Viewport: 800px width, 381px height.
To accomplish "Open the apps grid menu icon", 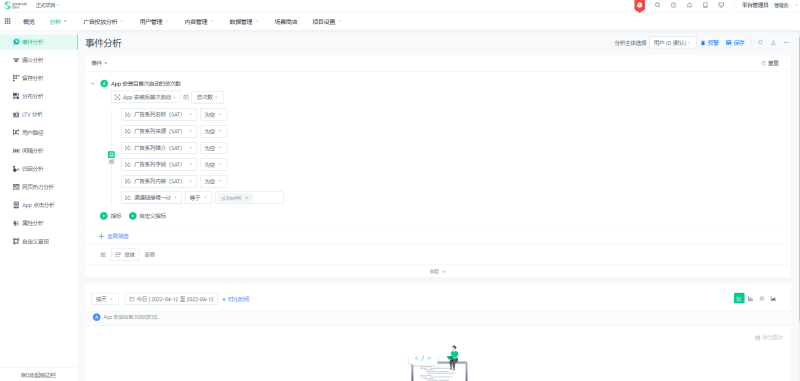I will [x=7, y=21].
